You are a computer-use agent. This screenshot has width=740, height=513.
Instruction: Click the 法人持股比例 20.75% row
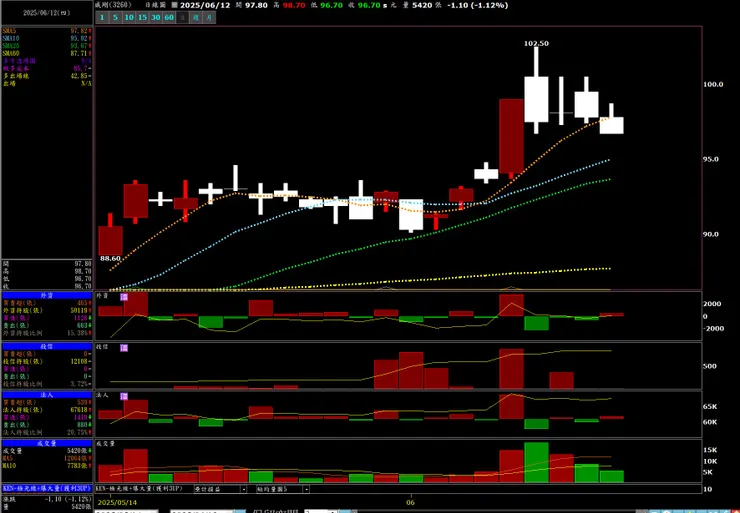click(x=47, y=433)
